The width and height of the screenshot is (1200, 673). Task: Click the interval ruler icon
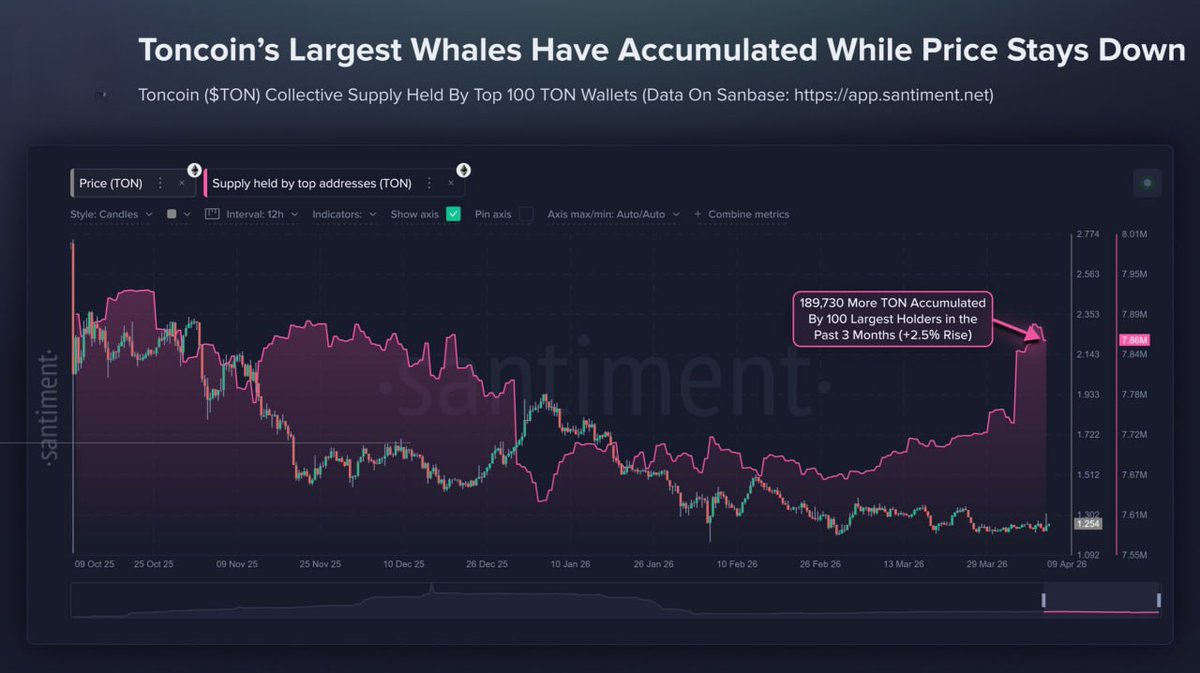pos(211,214)
